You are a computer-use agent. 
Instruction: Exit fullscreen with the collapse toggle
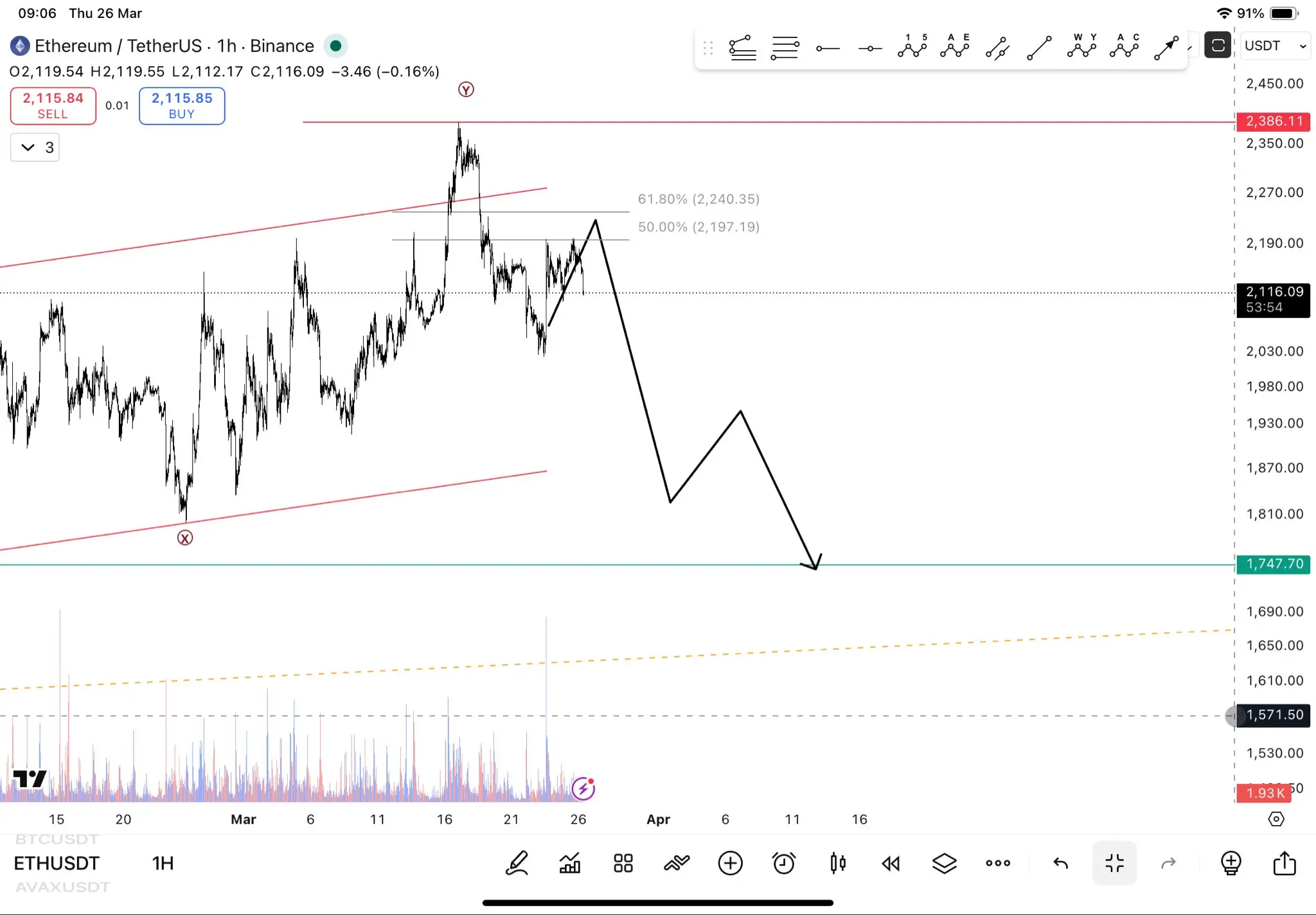pos(1114,863)
